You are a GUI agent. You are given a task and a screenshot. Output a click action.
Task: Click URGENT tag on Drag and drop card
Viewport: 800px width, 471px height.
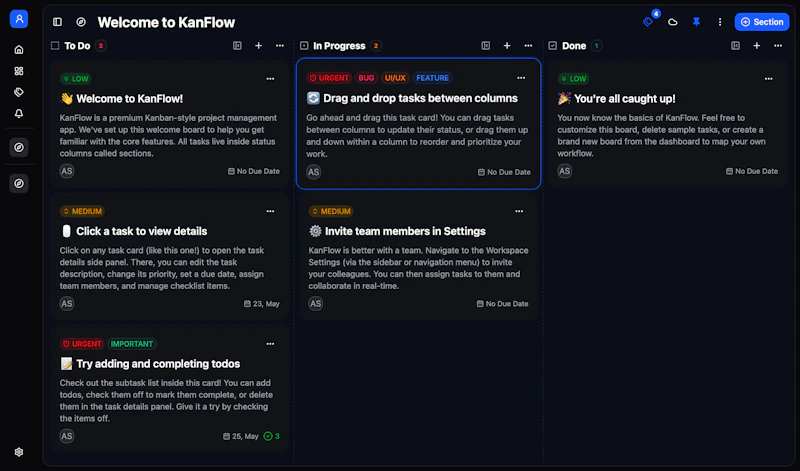click(x=329, y=78)
